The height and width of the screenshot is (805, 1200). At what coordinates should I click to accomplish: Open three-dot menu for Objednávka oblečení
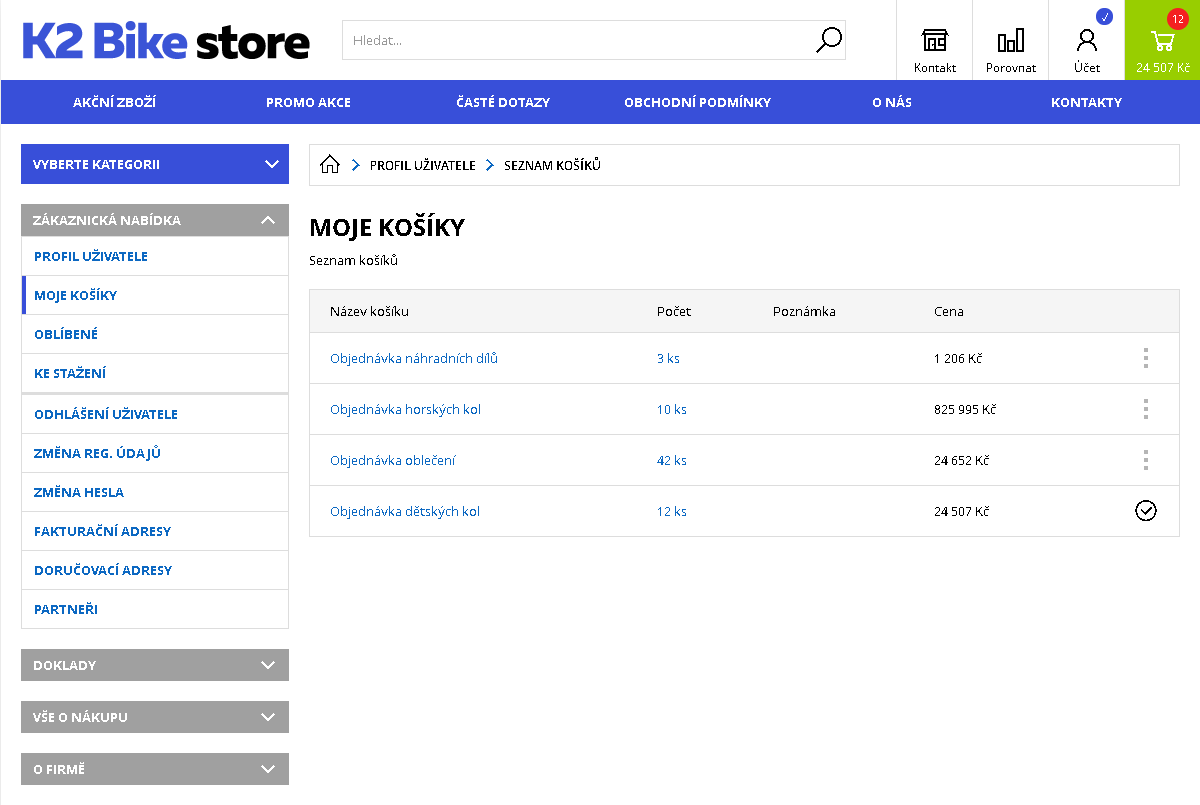pyautogui.click(x=1145, y=460)
